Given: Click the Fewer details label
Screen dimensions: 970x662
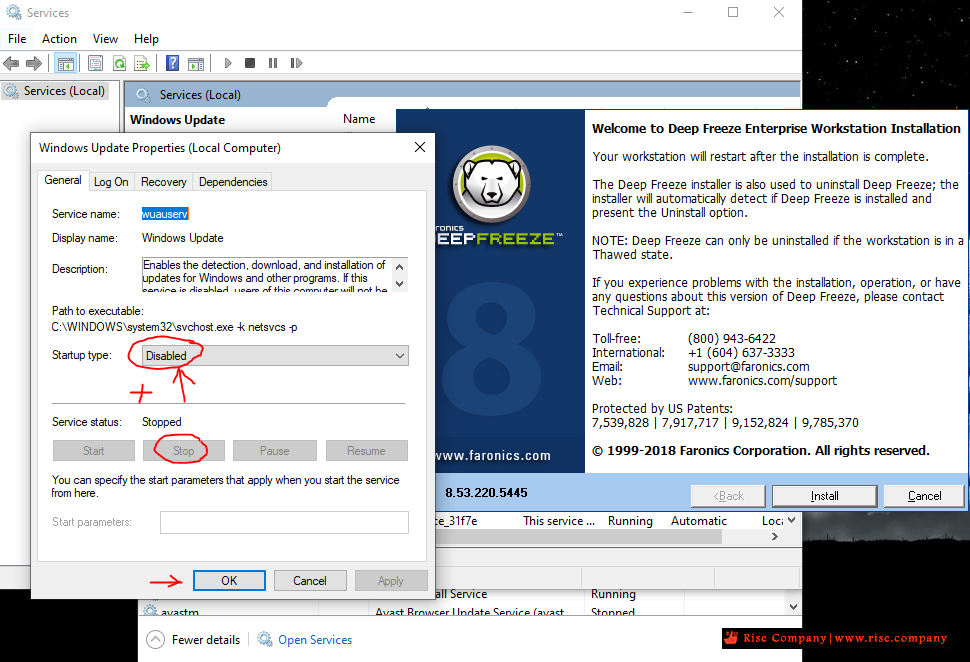Looking at the screenshot, I should 206,640.
